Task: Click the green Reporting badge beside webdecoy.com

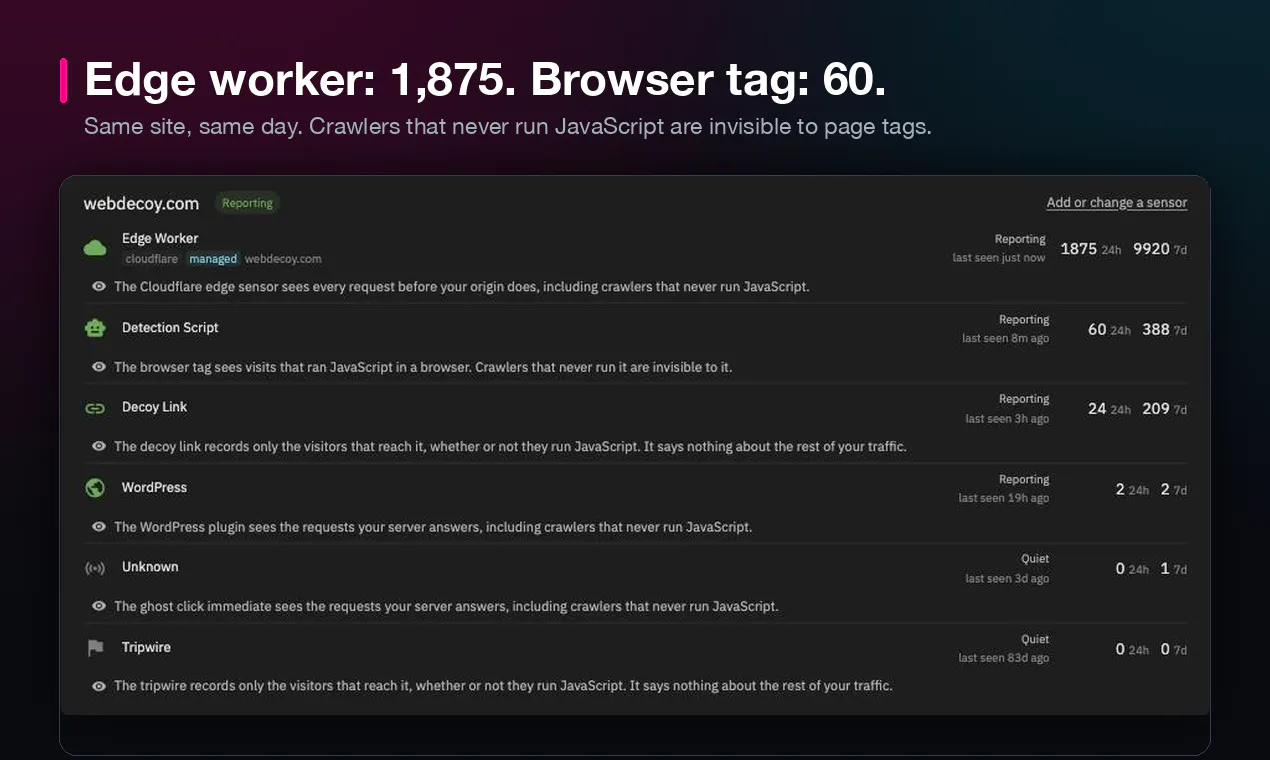Action: (x=247, y=203)
